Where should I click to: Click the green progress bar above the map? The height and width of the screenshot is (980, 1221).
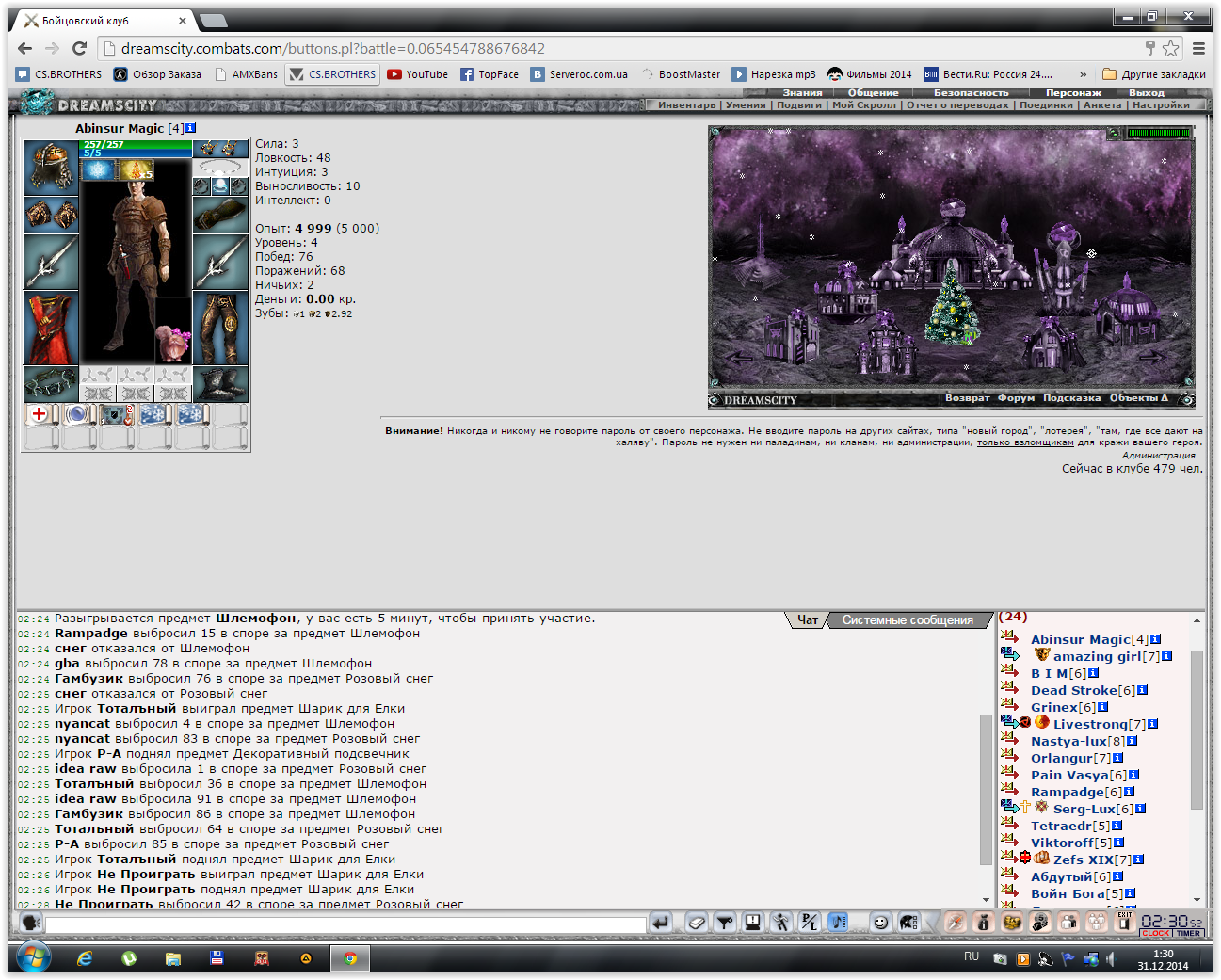1160,133
